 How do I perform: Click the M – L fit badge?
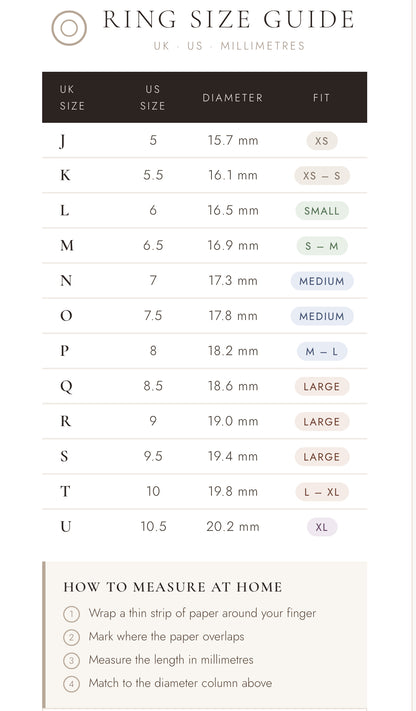pos(322,351)
